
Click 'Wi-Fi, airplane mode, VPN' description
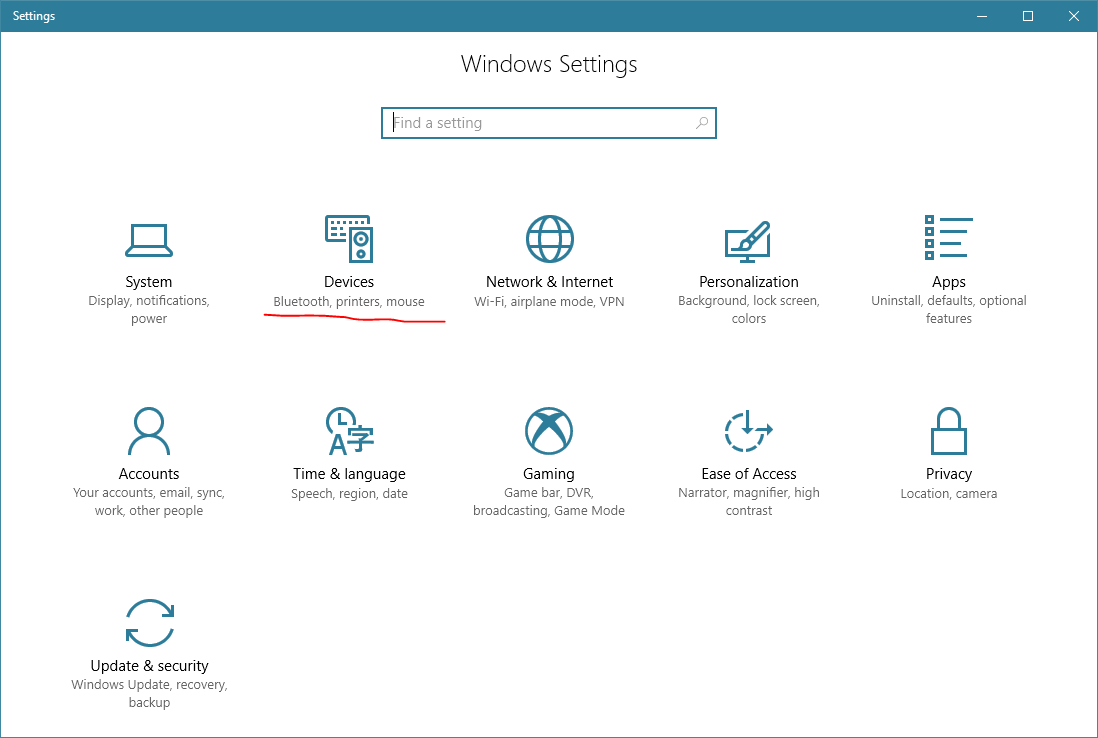click(549, 302)
